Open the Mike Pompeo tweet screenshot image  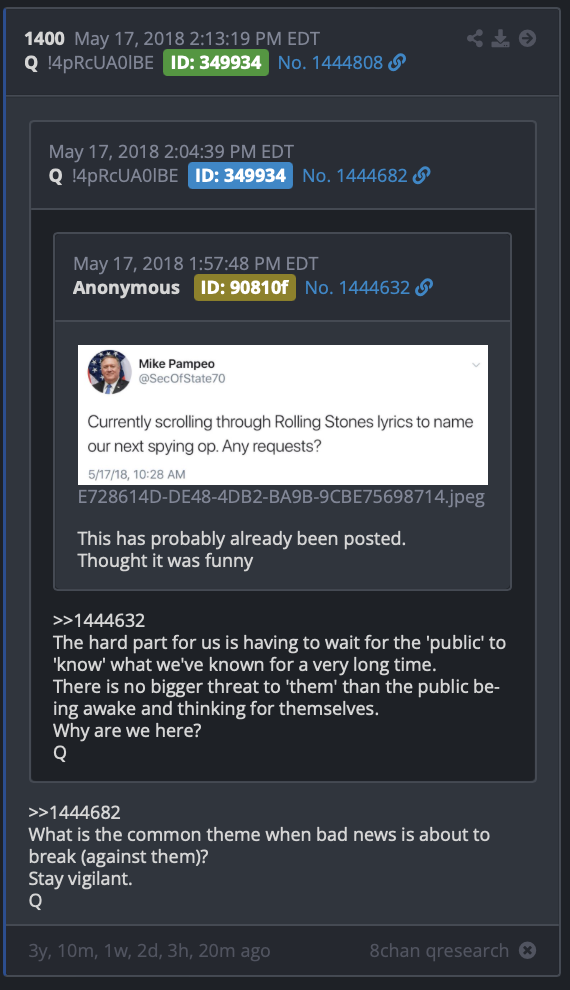[283, 415]
